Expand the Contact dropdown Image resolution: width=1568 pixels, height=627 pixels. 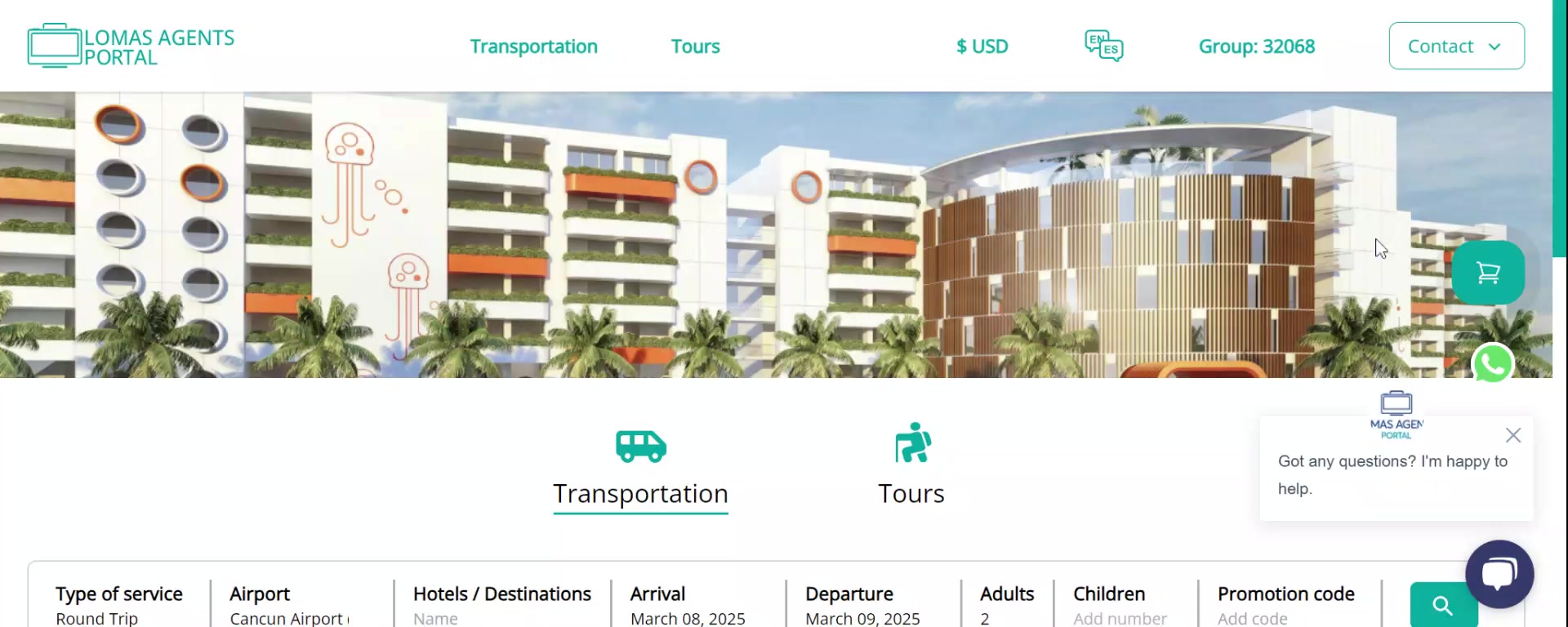[1456, 46]
